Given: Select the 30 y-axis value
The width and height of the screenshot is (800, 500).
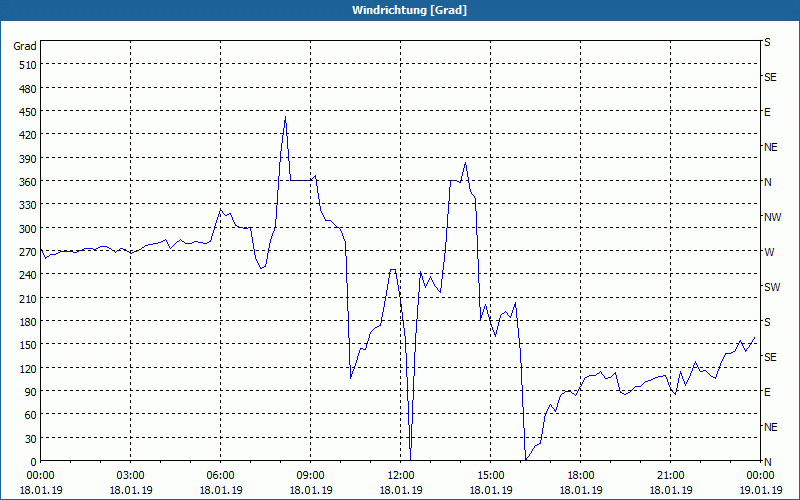Looking at the screenshot, I should 31,438.
